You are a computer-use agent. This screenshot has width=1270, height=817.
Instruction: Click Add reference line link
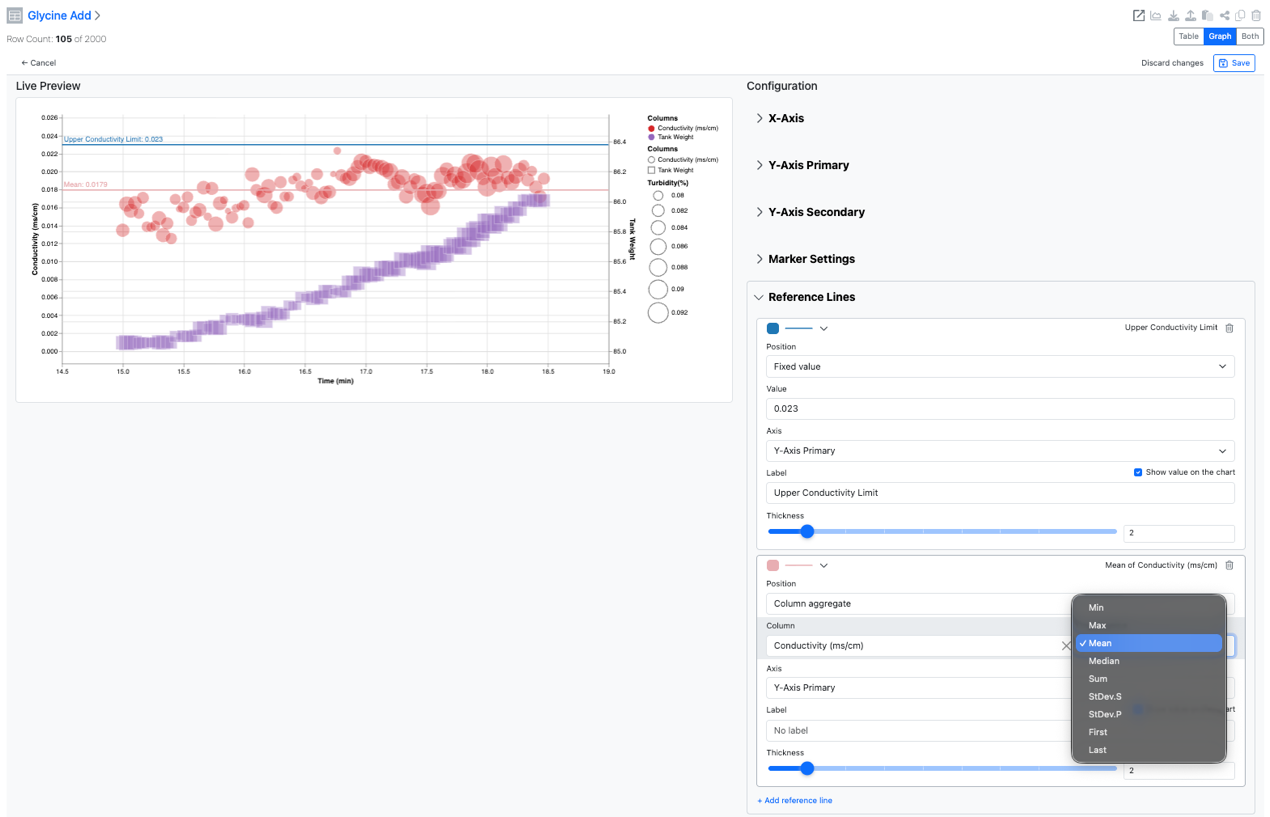(x=795, y=801)
